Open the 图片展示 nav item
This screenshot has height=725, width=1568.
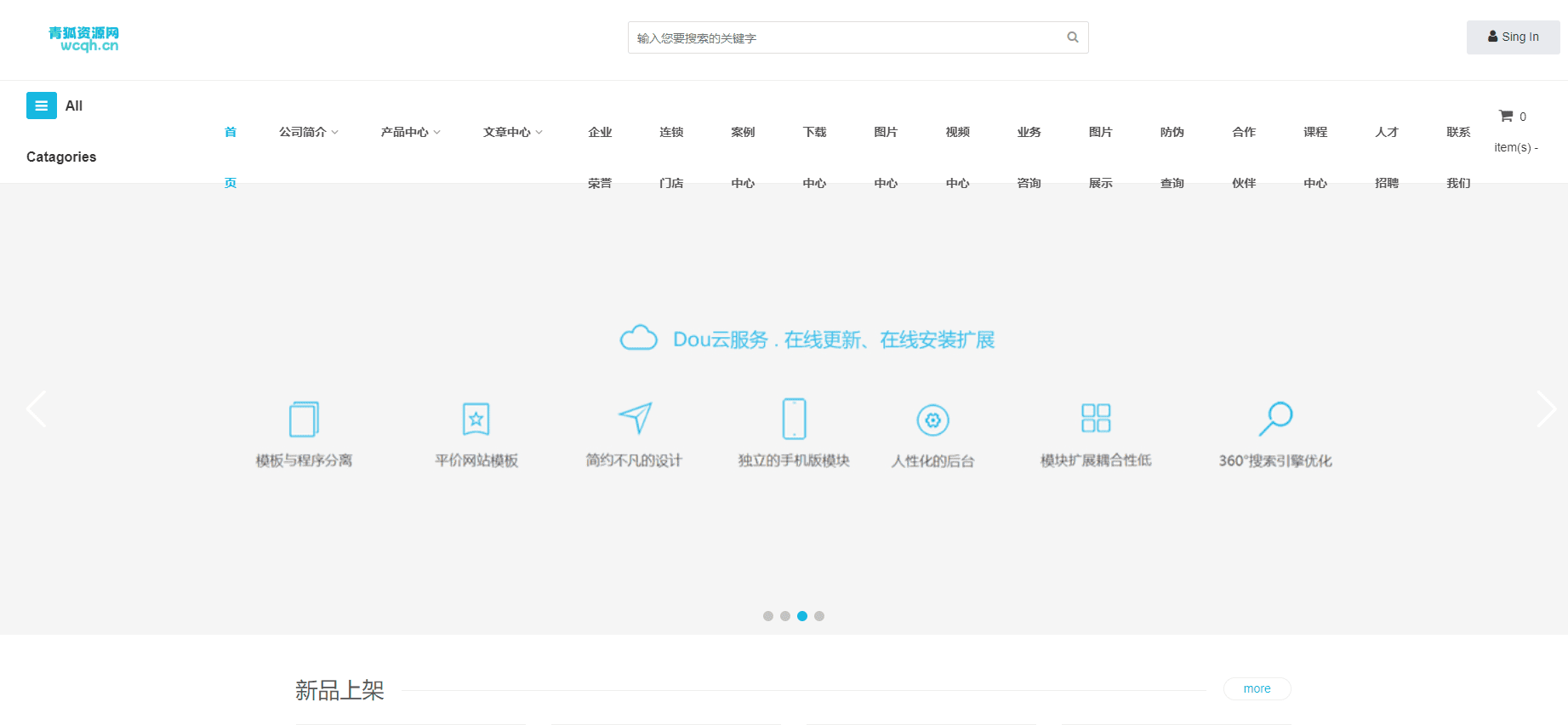click(x=1100, y=157)
